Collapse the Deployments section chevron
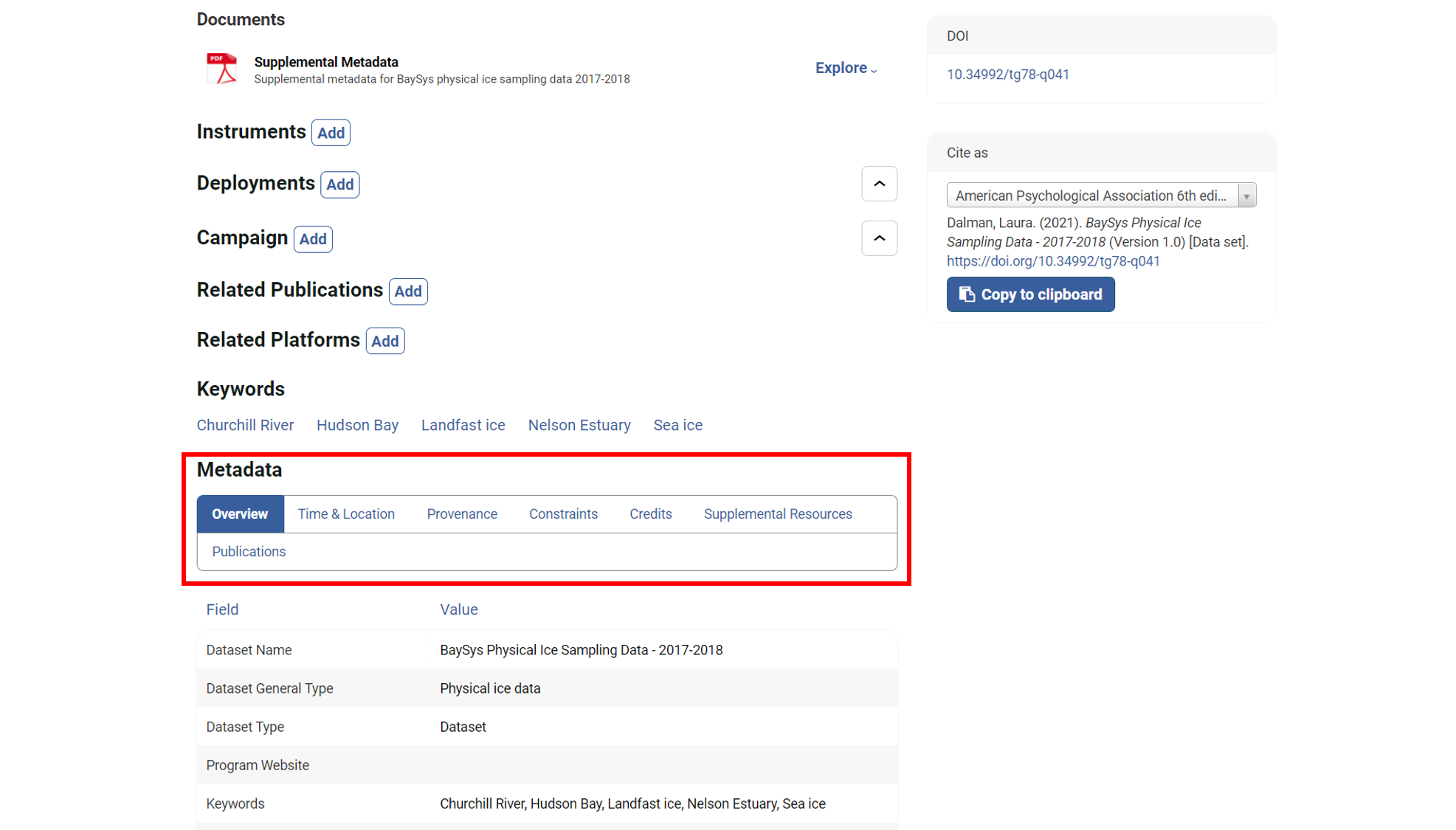Viewport: 1456px width, 830px height. tap(879, 184)
